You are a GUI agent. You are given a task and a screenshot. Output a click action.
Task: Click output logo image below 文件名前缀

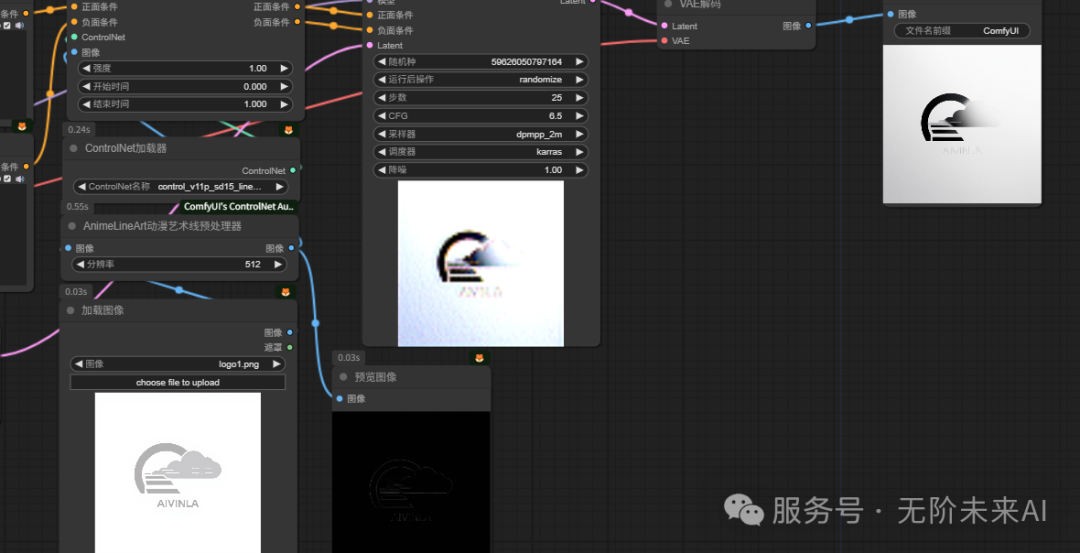point(962,124)
